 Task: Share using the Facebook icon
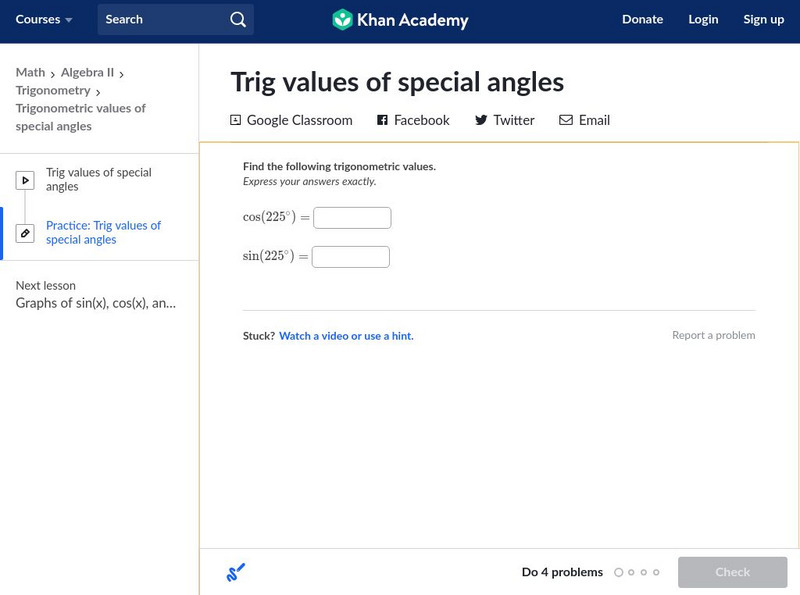click(382, 120)
